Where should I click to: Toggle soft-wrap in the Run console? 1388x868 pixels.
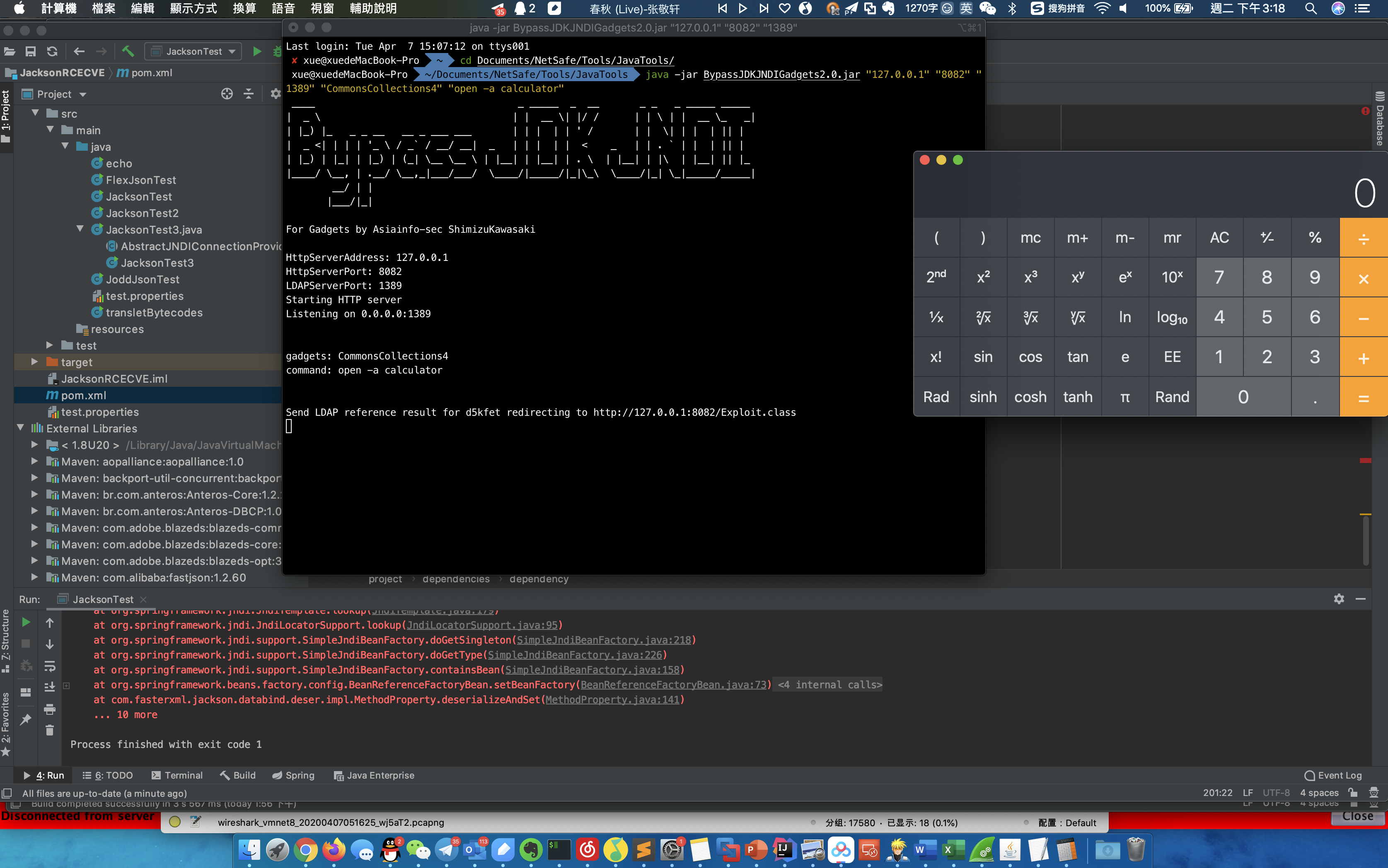50,666
